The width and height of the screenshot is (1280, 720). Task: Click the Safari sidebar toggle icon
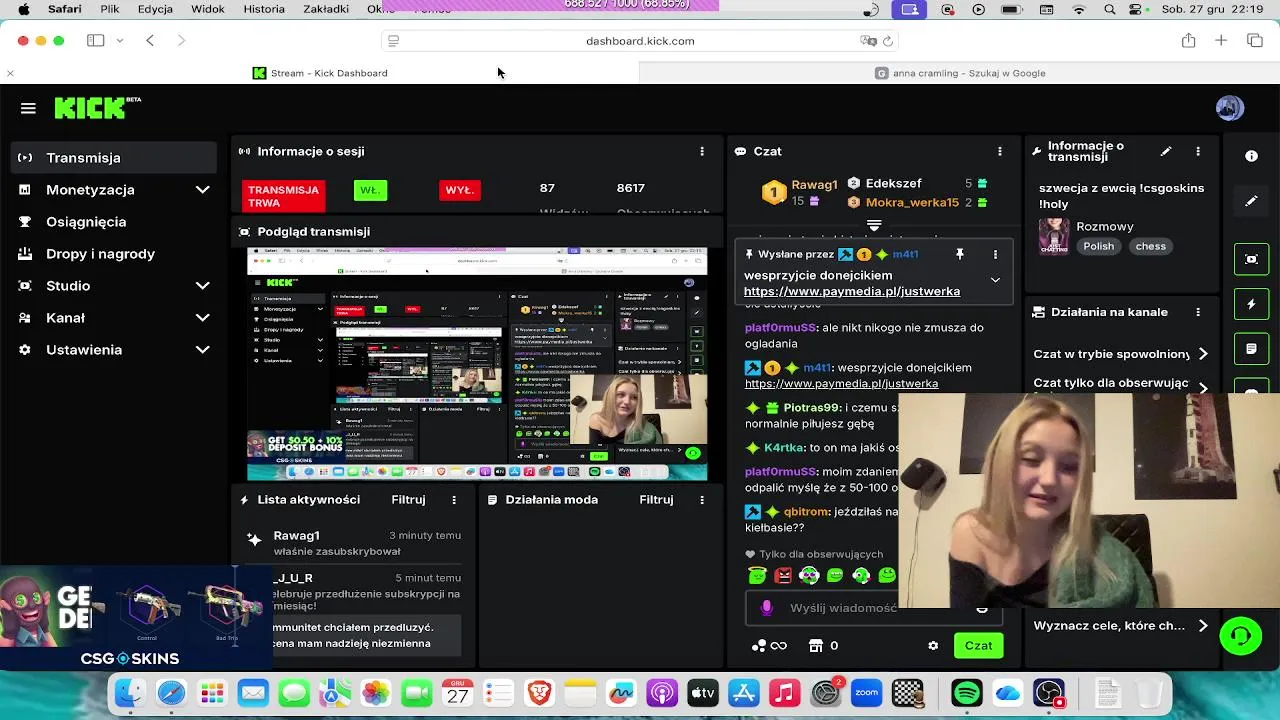96,40
